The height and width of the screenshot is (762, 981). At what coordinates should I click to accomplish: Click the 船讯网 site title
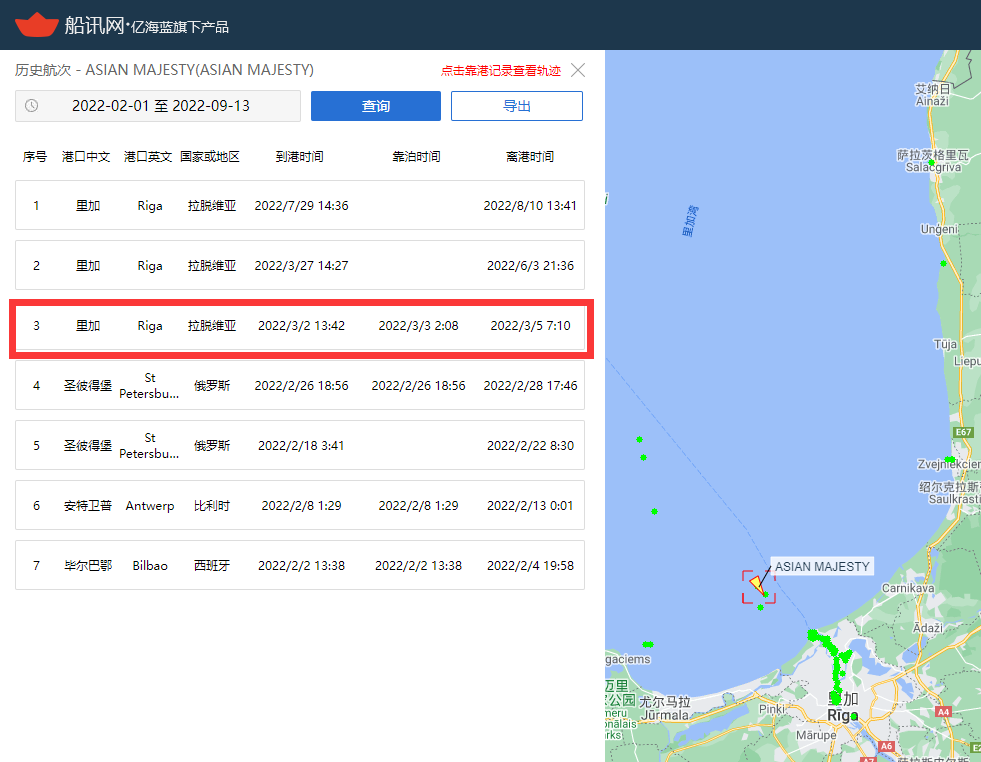point(95,25)
